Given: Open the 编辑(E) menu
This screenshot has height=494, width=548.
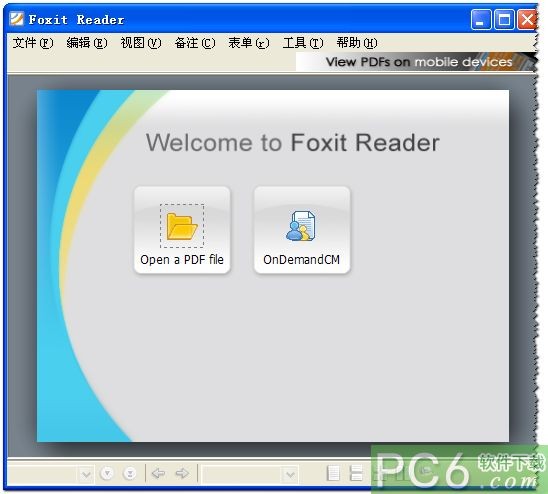Looking at the screenshot, I should 87,43.
